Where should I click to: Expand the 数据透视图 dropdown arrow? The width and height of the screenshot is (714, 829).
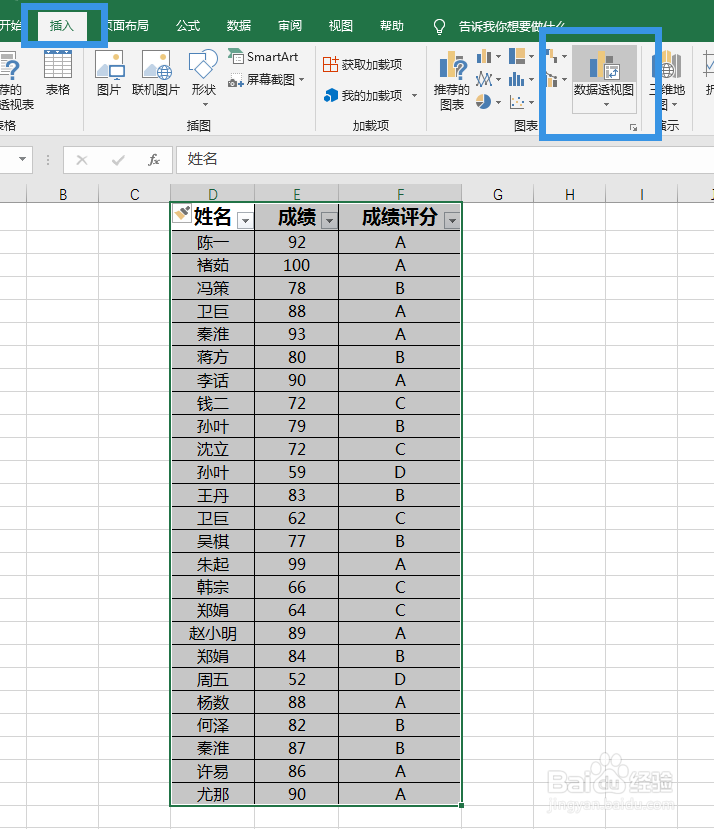click(606, 105)
